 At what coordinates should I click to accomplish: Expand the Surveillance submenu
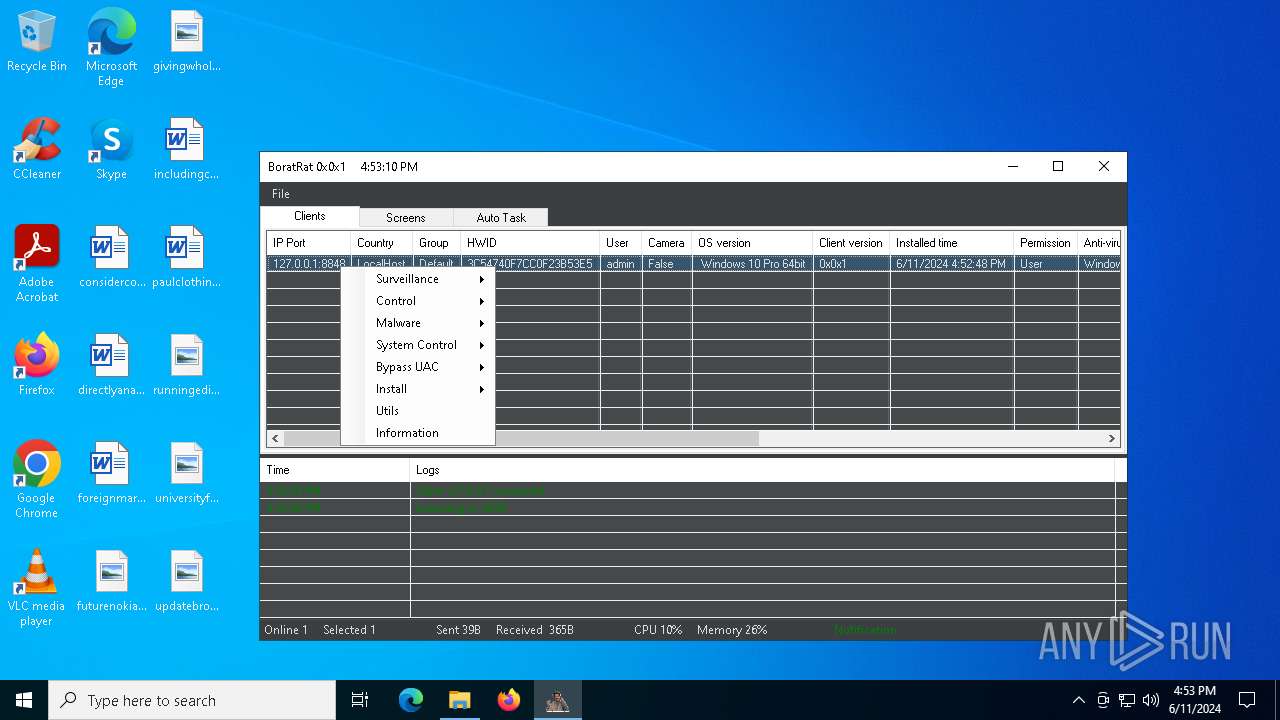[x=418, y=279]
